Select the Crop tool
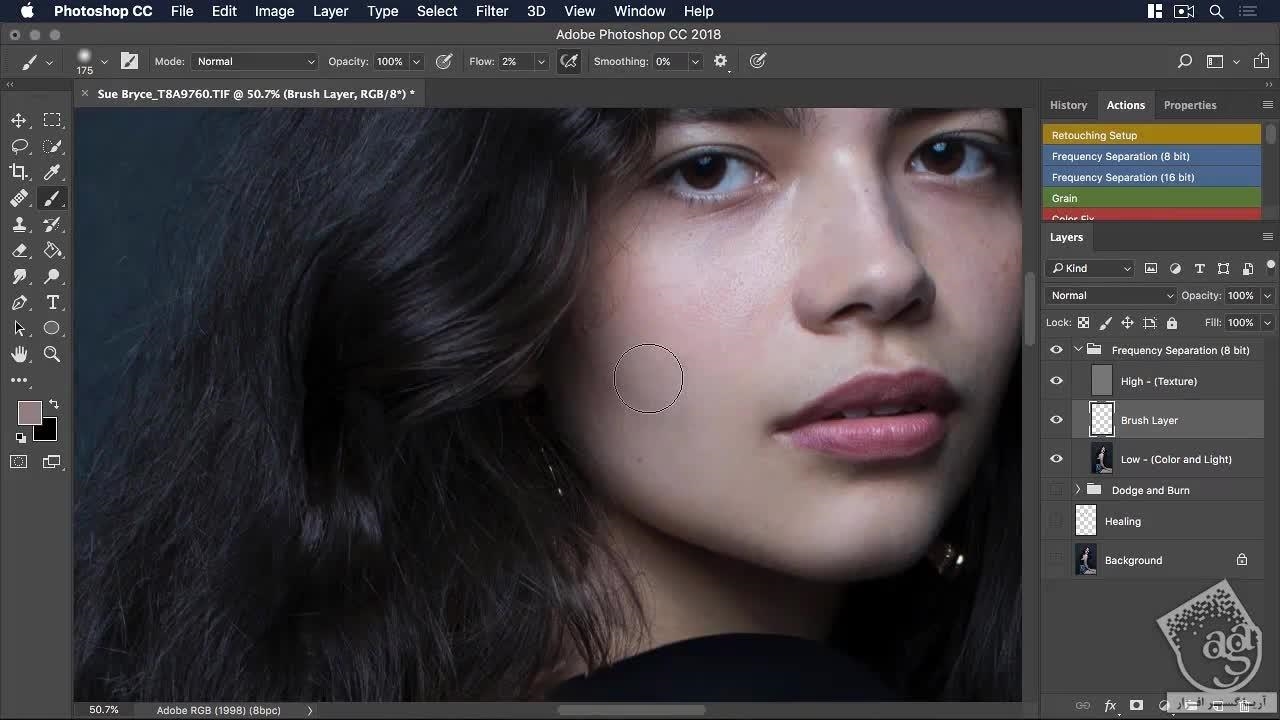This screenshot has width=1280, height=720. click(x=19, y=172)
